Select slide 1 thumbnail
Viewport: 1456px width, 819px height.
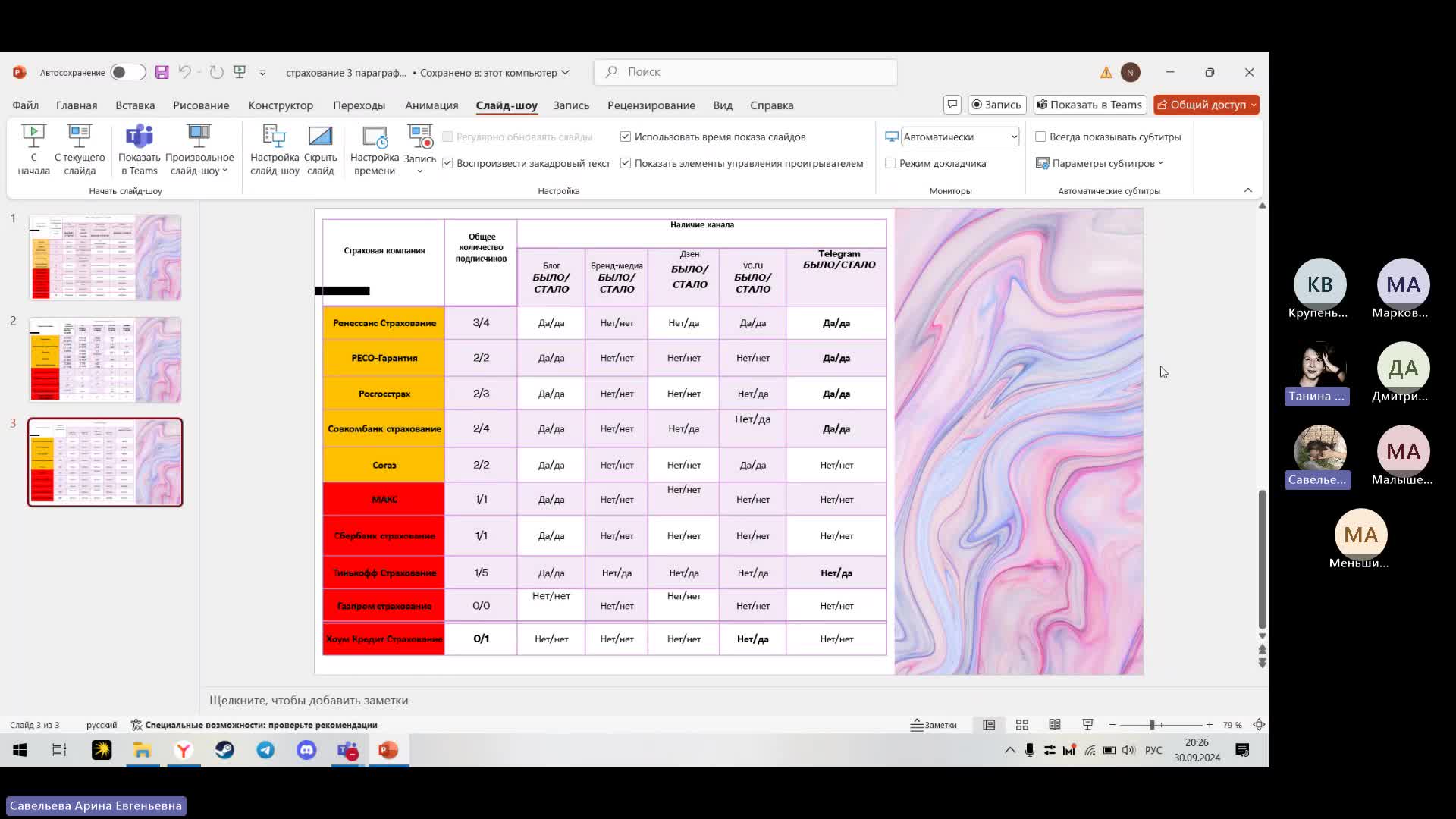click(105, 257)
